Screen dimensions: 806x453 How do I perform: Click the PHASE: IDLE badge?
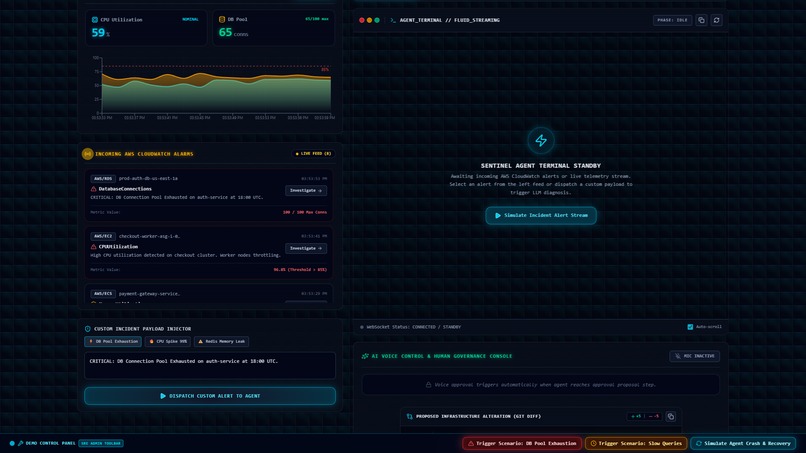(672, 20)
